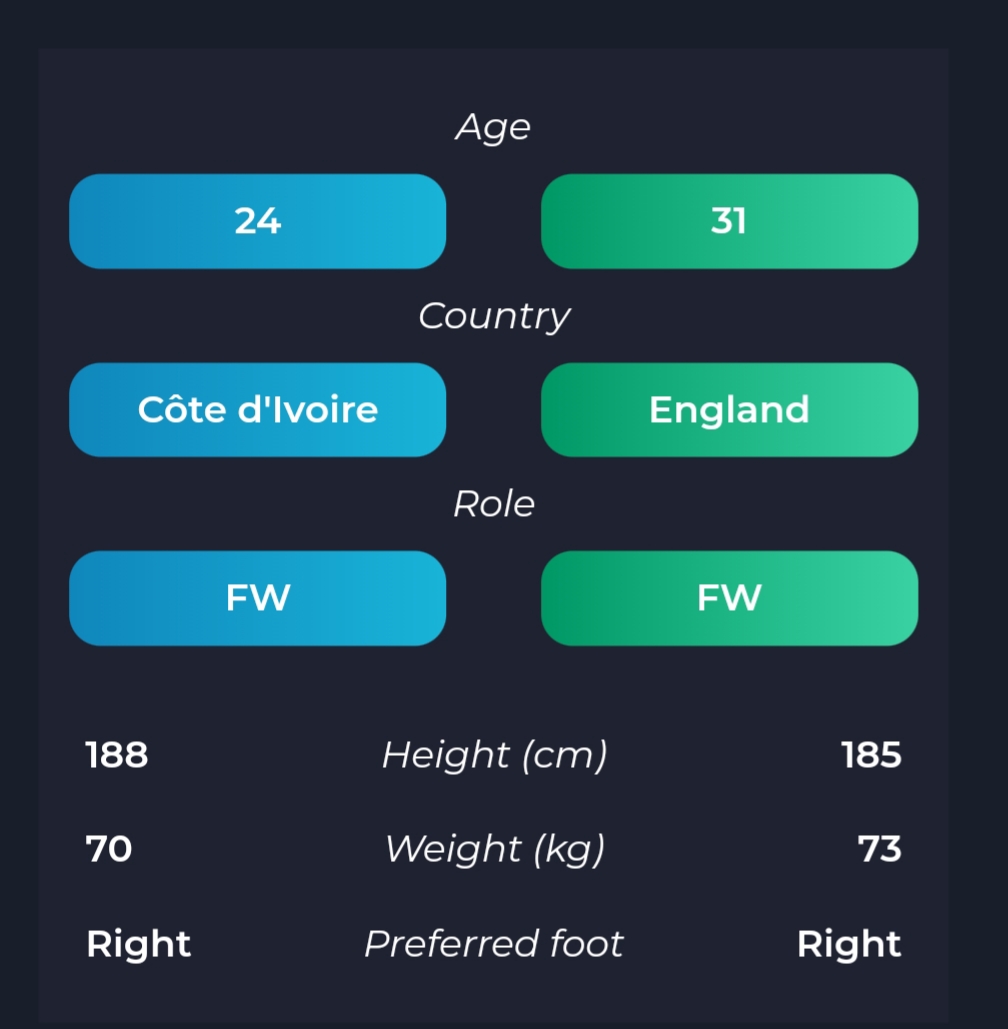
Task: Select the Weight (kg) row label
Action: pos(495,849)
